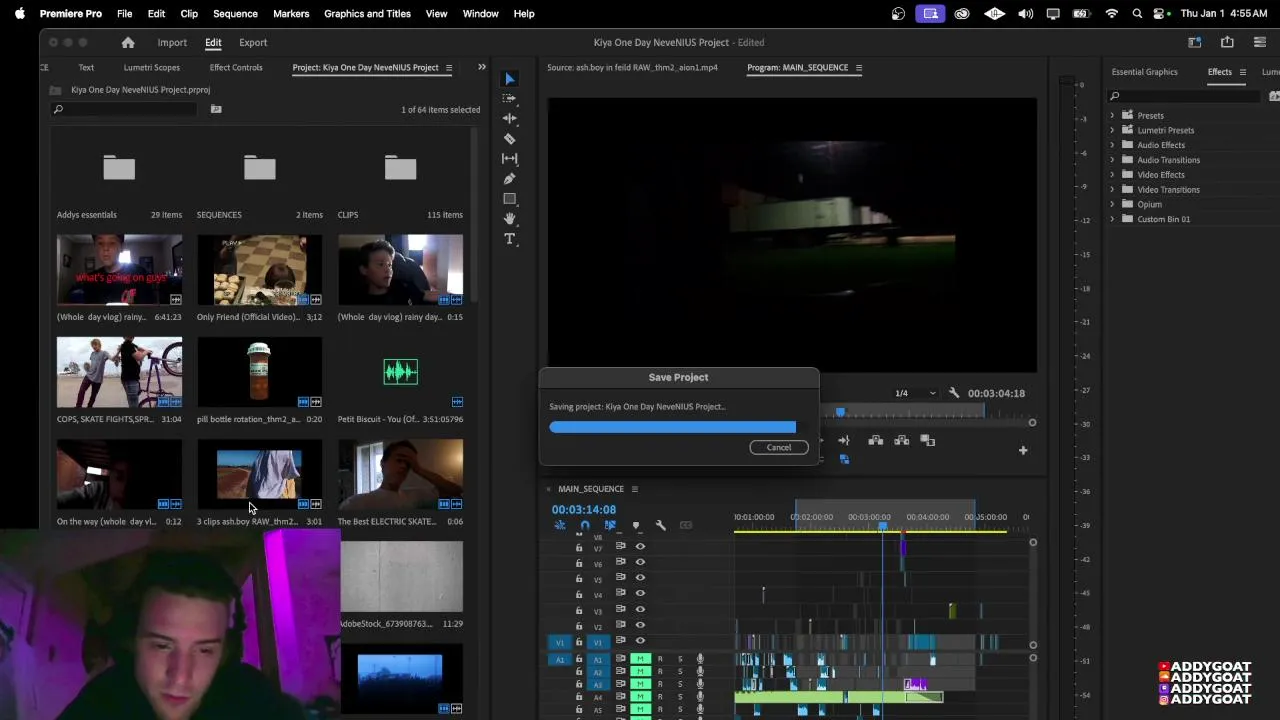Switch to the Import workspace
Screen dimensions: 1280x720
(172, 43)
